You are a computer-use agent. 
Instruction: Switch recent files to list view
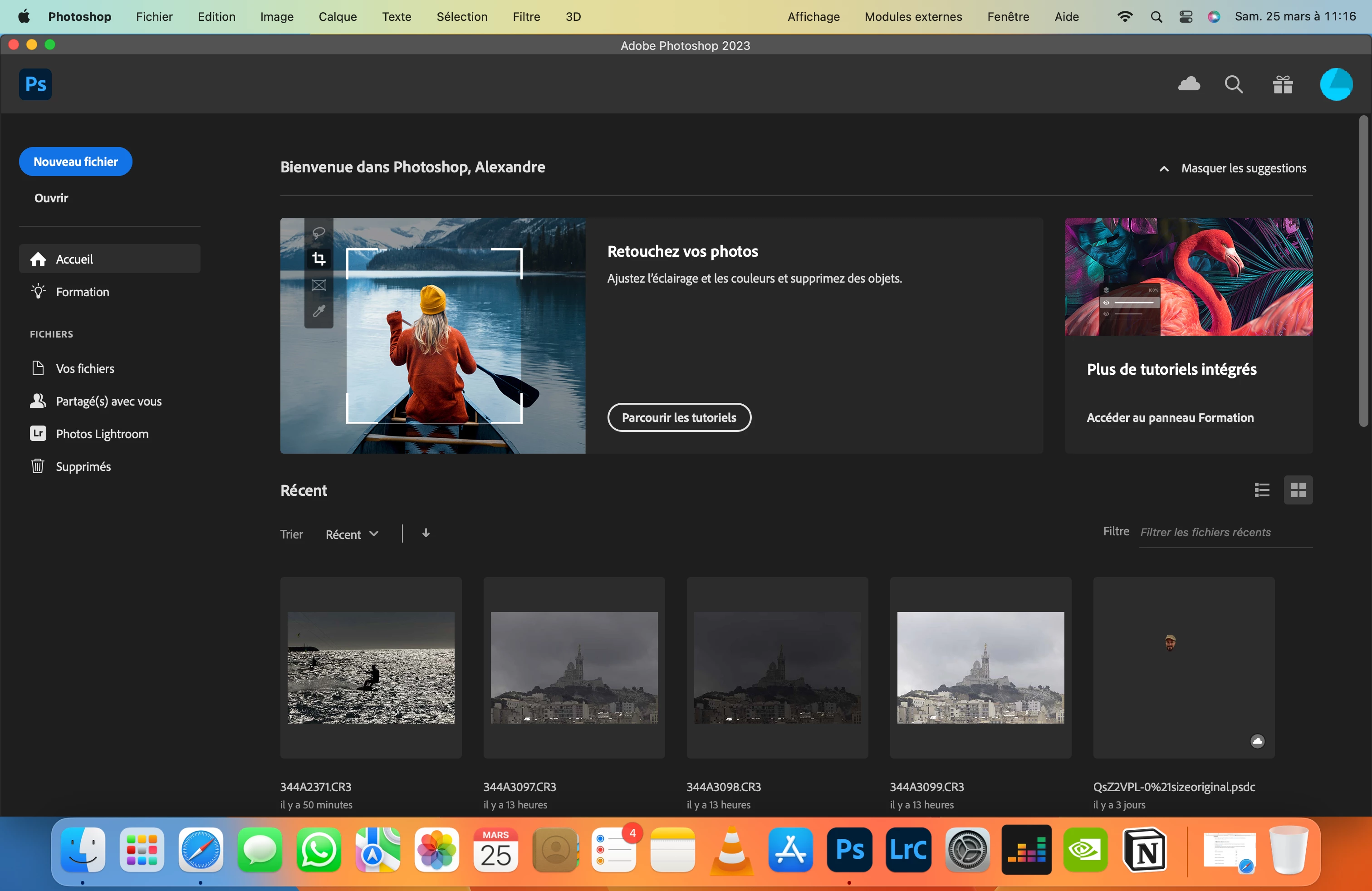tap(1262, 490)
